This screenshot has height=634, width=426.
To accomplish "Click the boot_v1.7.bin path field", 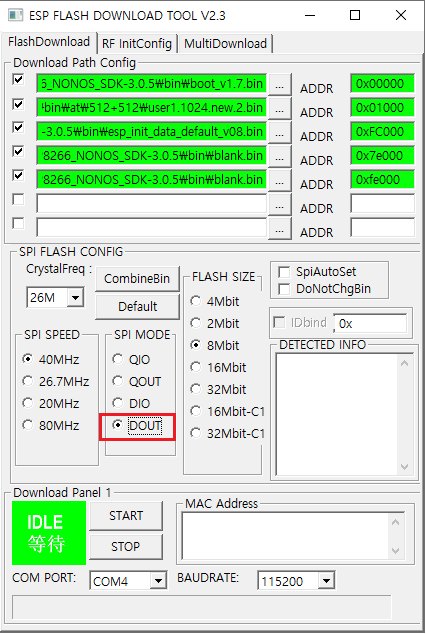I will click(x=152, y=84).
